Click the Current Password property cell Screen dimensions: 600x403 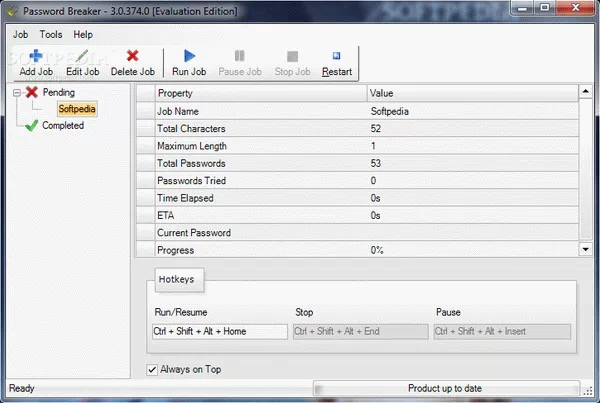pos(261,233)
